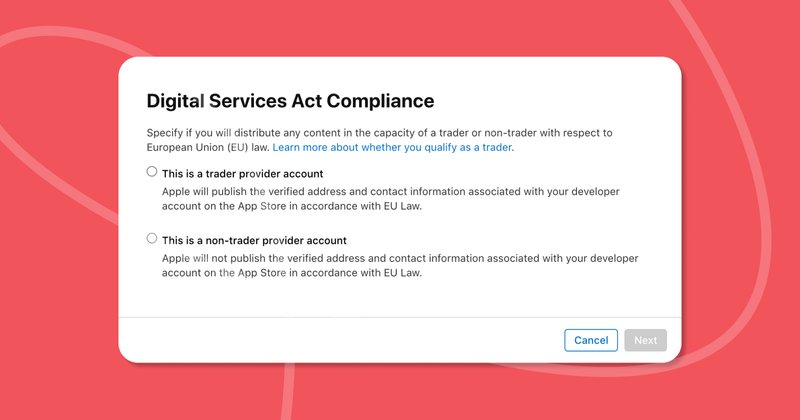
Task: Click the second line of the trader description text
Action: (292, 206)
